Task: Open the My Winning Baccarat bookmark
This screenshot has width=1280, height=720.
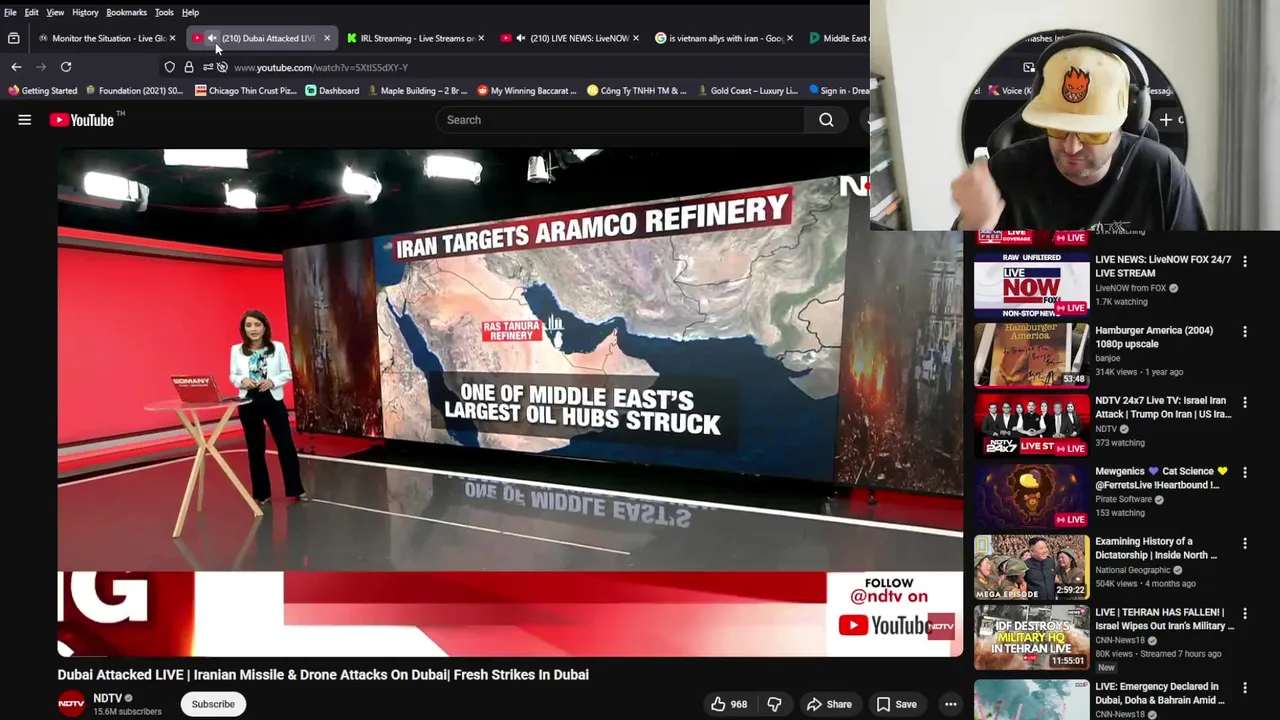Action: [527, 91]
